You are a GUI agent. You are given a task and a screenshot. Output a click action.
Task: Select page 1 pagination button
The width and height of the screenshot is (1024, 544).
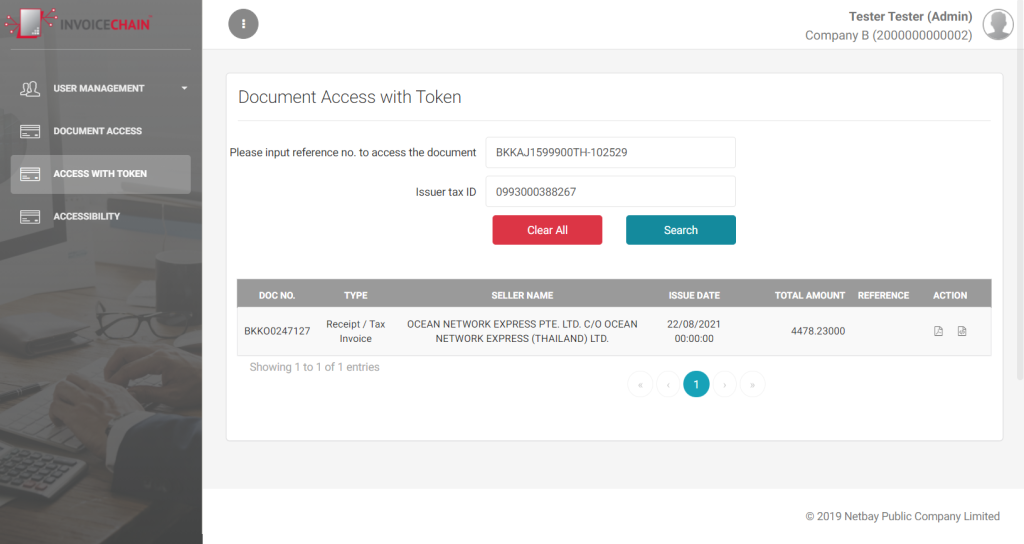(696, 385)
